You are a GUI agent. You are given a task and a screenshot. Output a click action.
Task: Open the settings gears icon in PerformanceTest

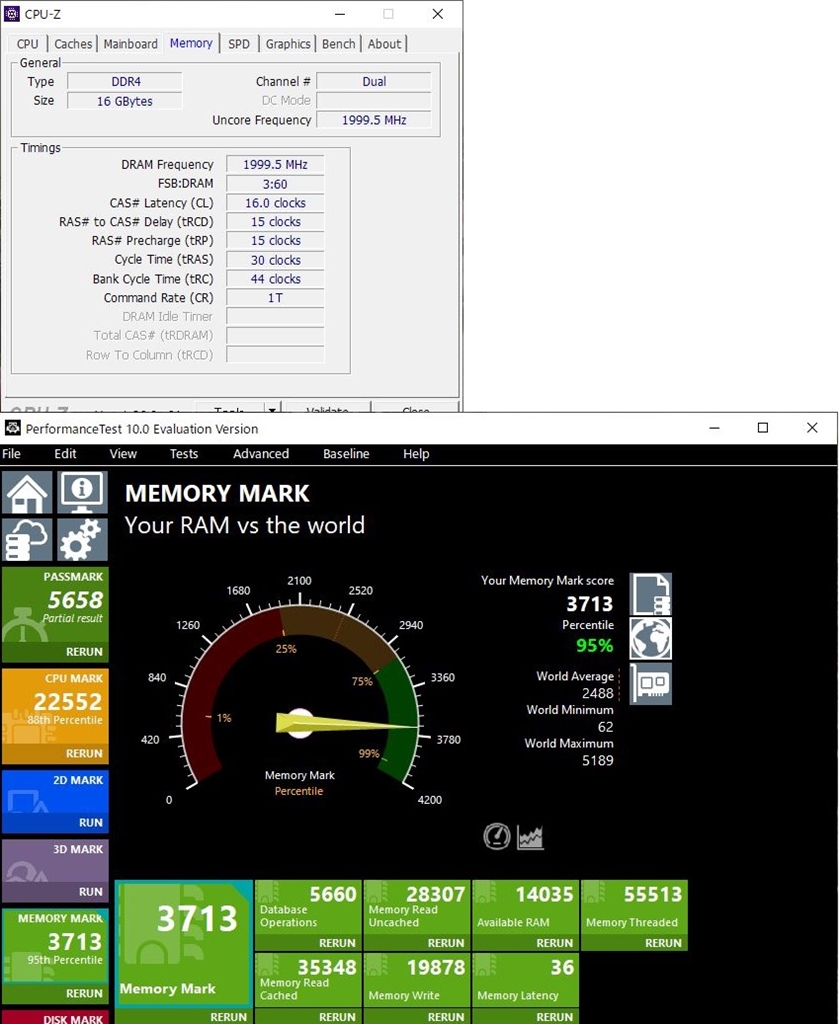click(82, 539)
